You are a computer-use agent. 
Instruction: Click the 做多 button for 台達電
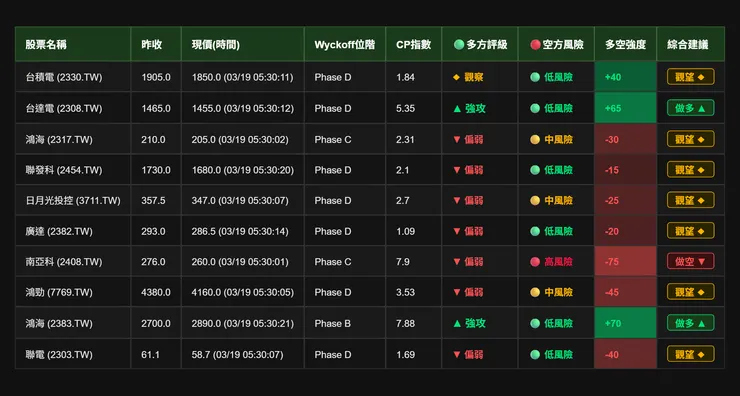(690, 108)
